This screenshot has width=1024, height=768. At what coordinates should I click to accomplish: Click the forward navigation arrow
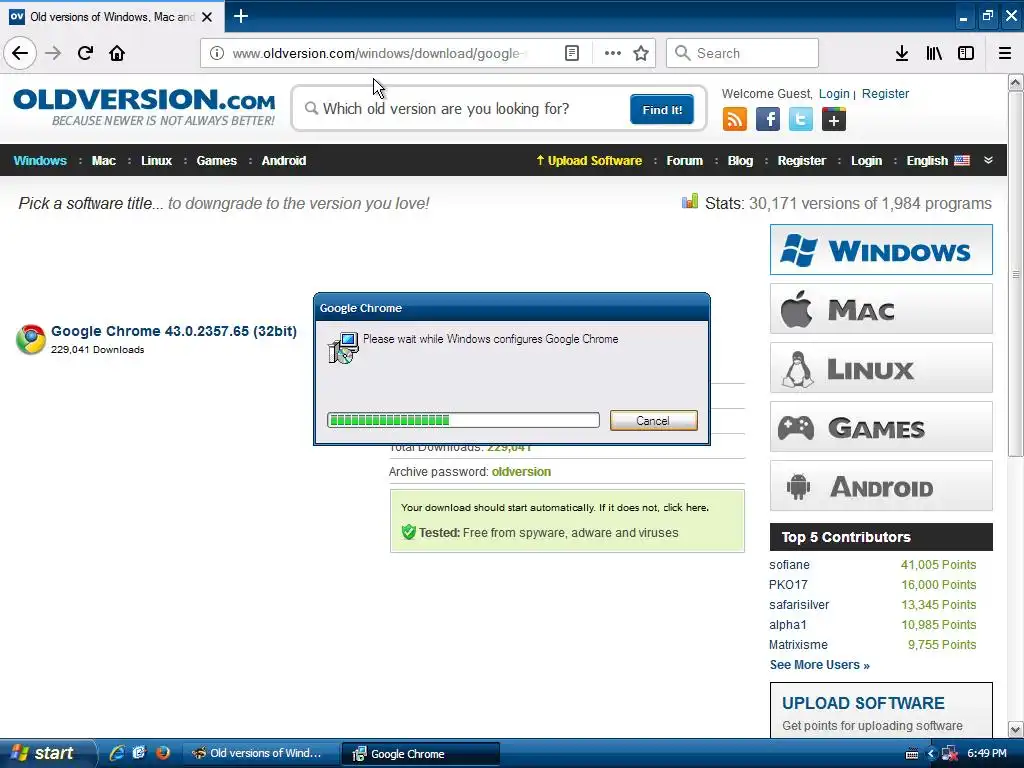53,53
